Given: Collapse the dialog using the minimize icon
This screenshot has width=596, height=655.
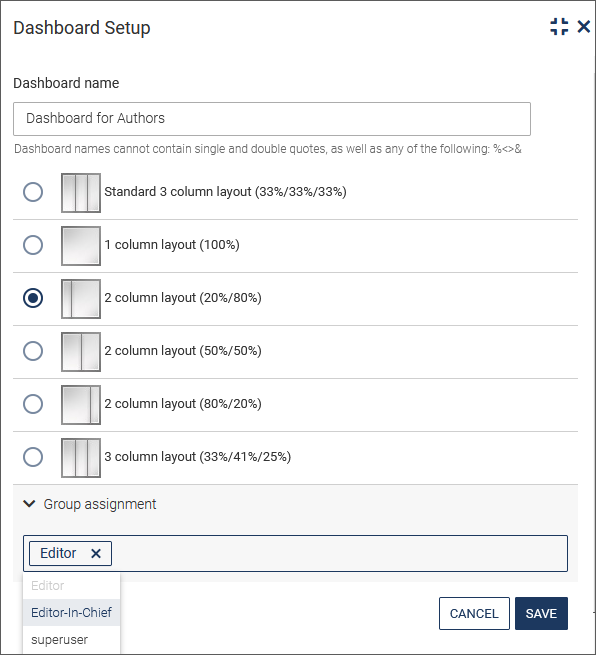Looking at the screenshot, I should [x=559, y=27].
